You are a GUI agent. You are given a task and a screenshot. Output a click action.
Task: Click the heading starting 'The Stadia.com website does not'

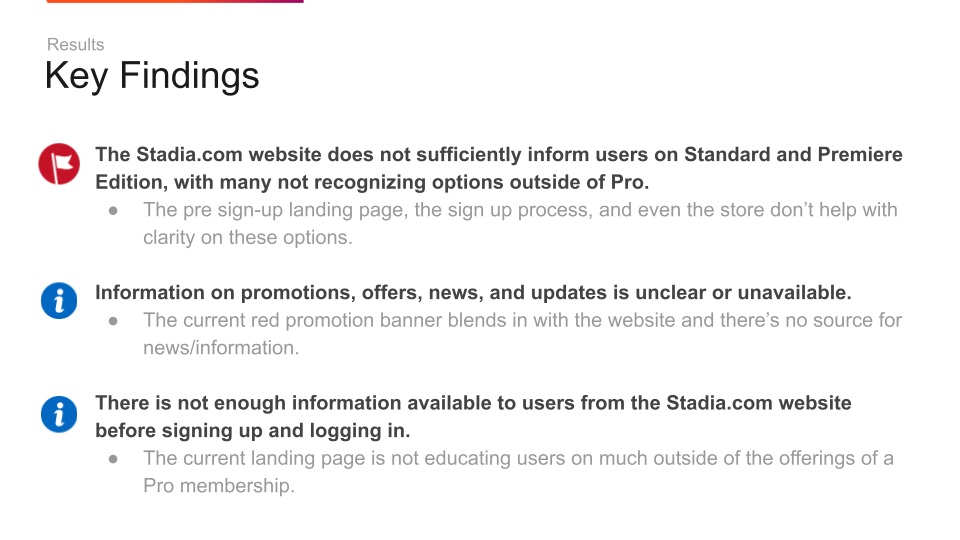(498, 154)
